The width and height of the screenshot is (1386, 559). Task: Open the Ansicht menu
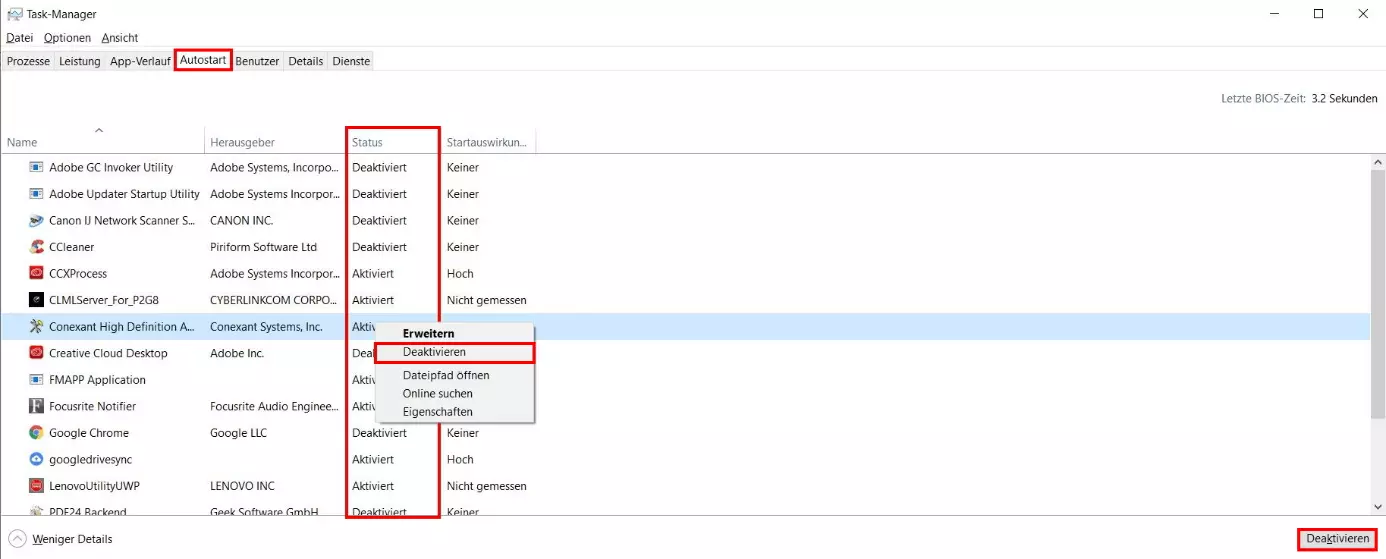[x=120, y=38]
